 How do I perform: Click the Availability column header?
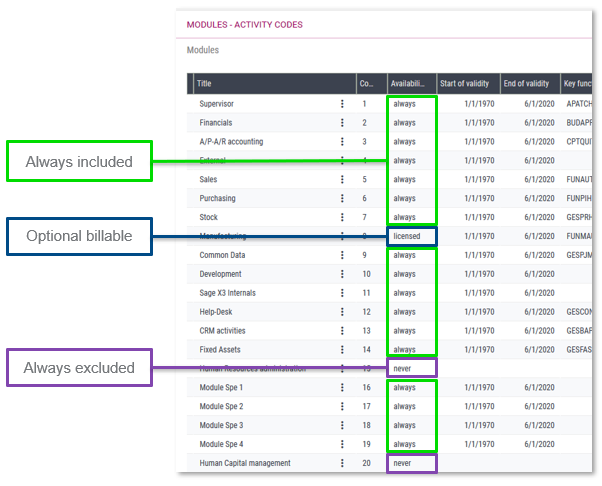pyautogui.click(x=408, y=84)
